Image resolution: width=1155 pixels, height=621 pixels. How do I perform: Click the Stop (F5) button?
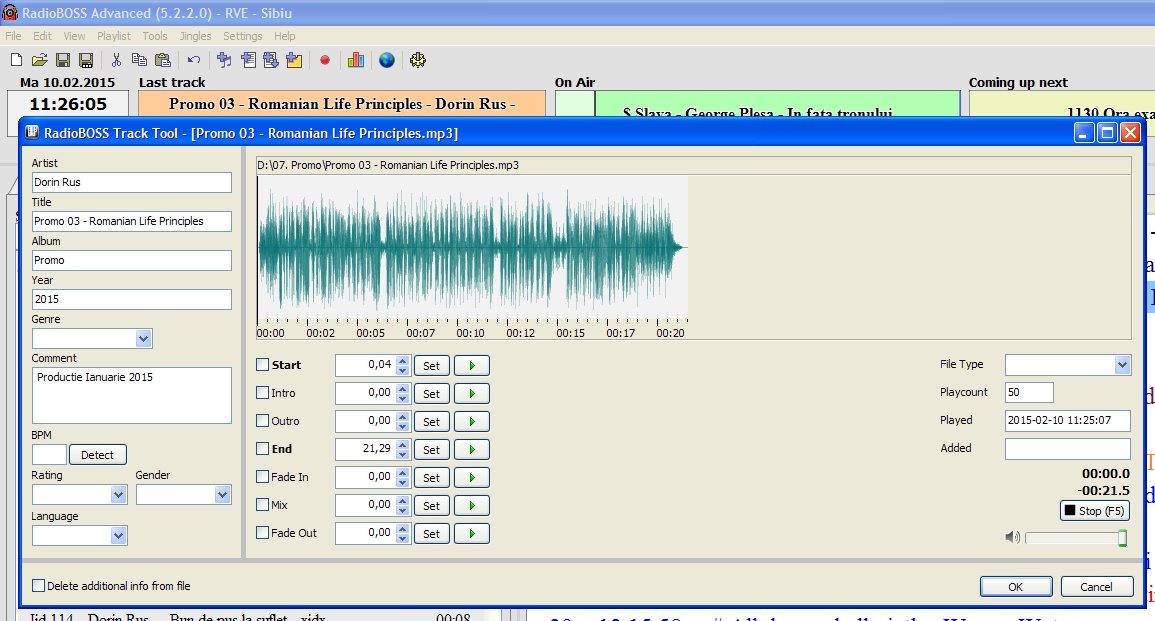[x=1095, y=511]
